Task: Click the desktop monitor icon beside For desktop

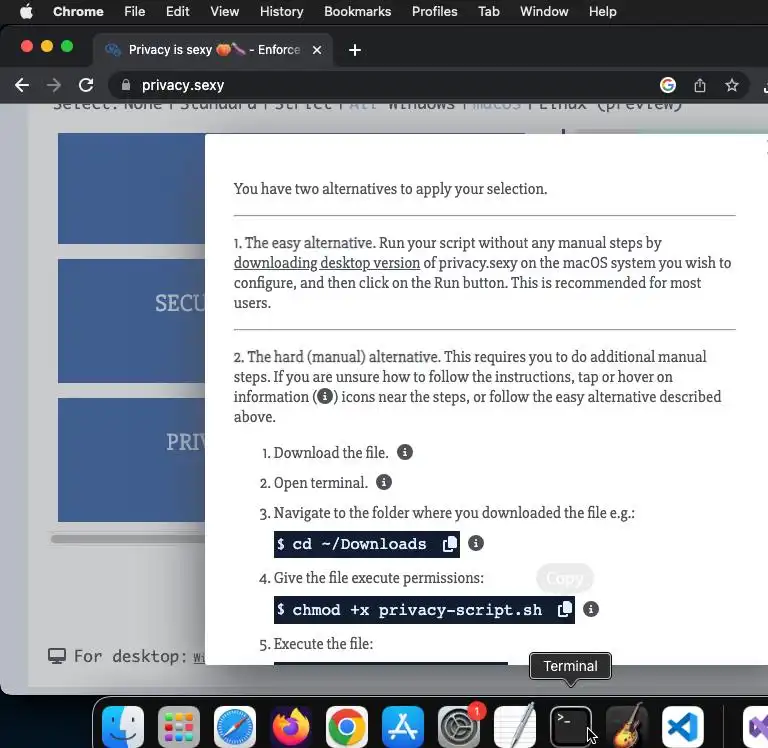Action: coord(57,656)
